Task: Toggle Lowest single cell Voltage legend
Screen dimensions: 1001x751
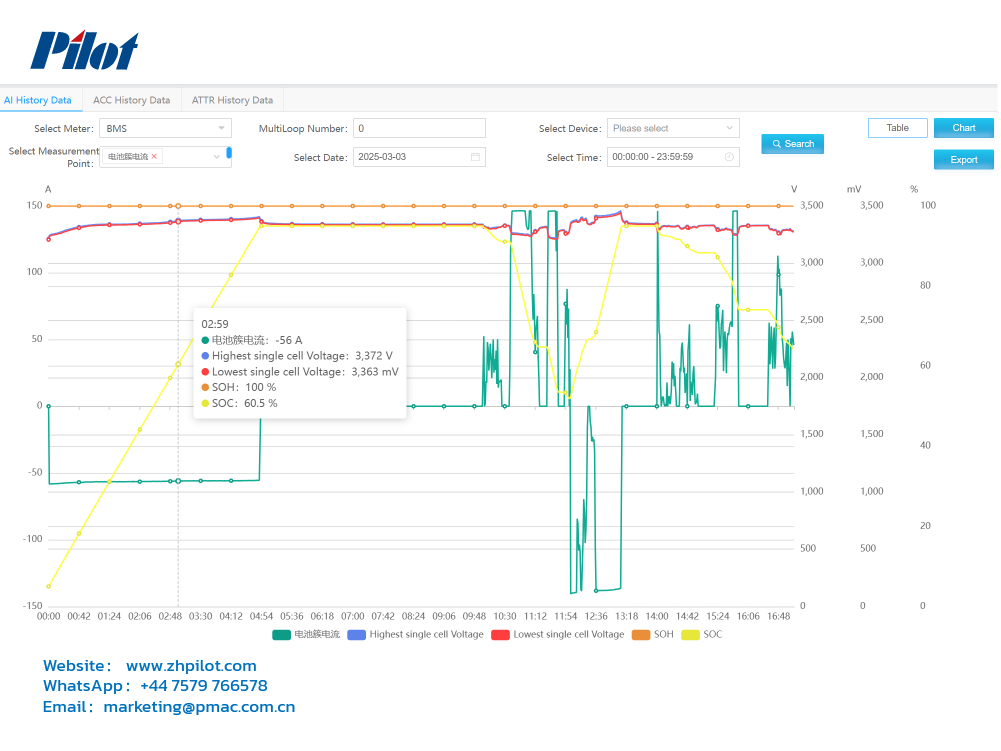Action: tap(558, 635)
